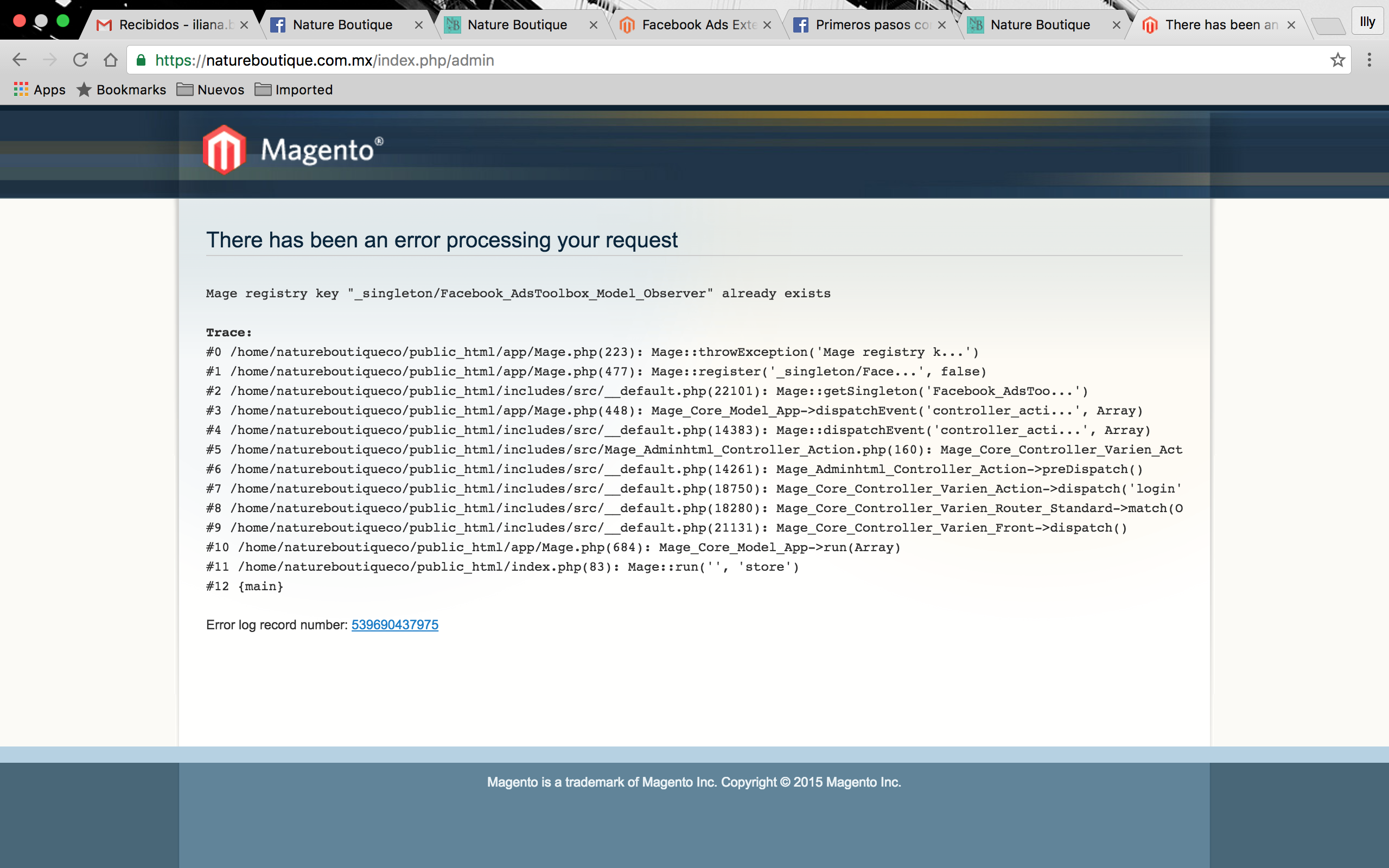Click the bookmark star icon
The height and width of the screenshot is (868, 1389).
click(x=1338, y=59)
